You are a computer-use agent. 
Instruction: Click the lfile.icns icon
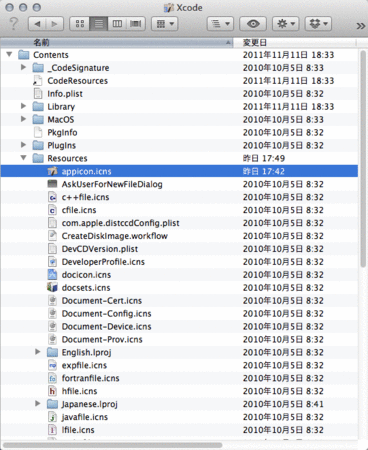[x=52, y=430]
